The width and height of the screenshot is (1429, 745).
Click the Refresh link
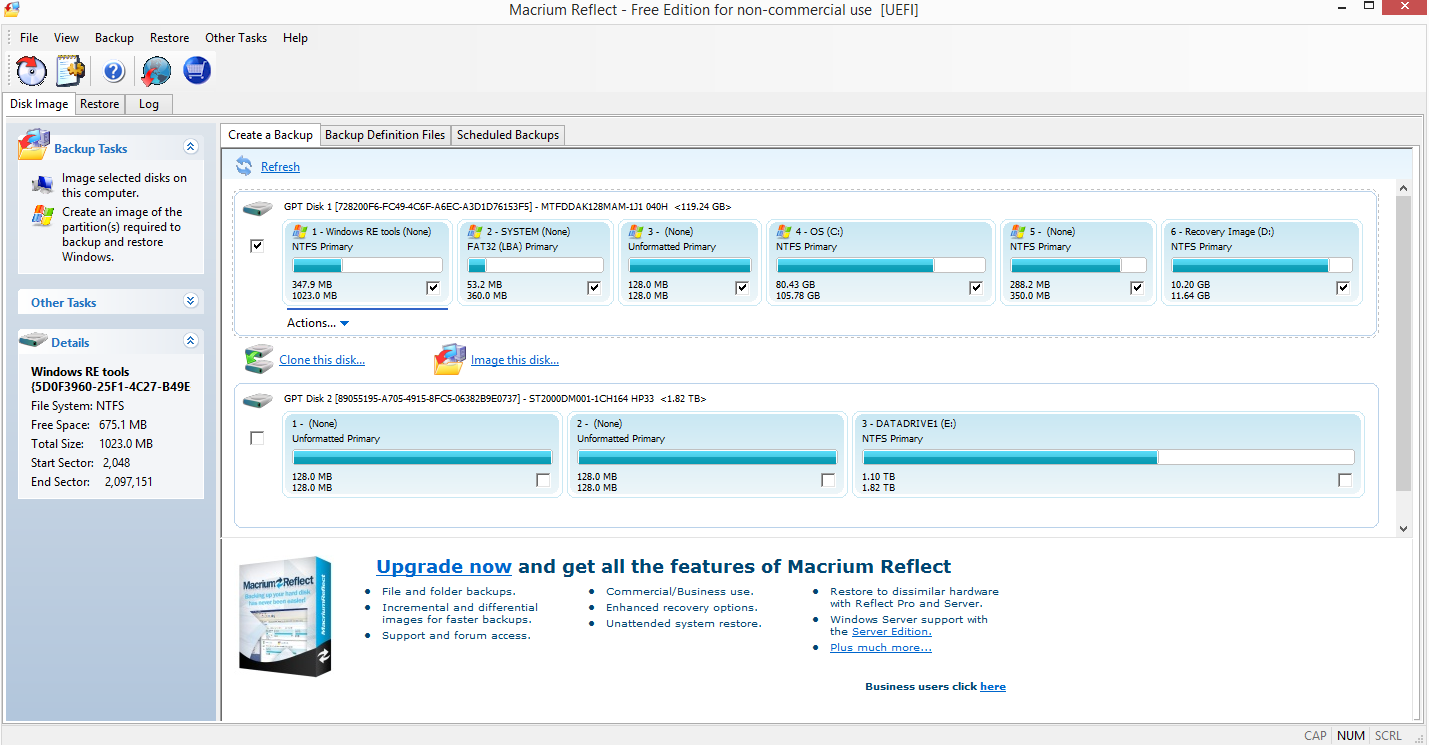(280, 167)
